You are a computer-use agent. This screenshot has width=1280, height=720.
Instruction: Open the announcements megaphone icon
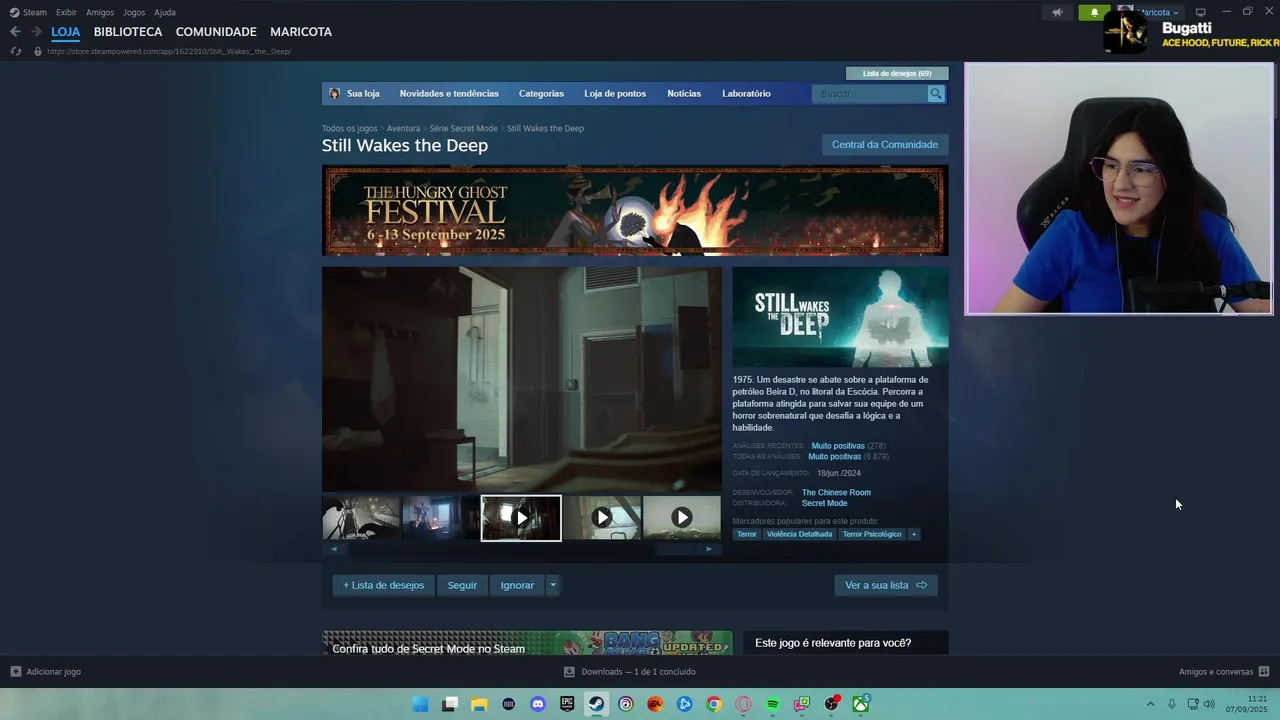pos(1057,12)
